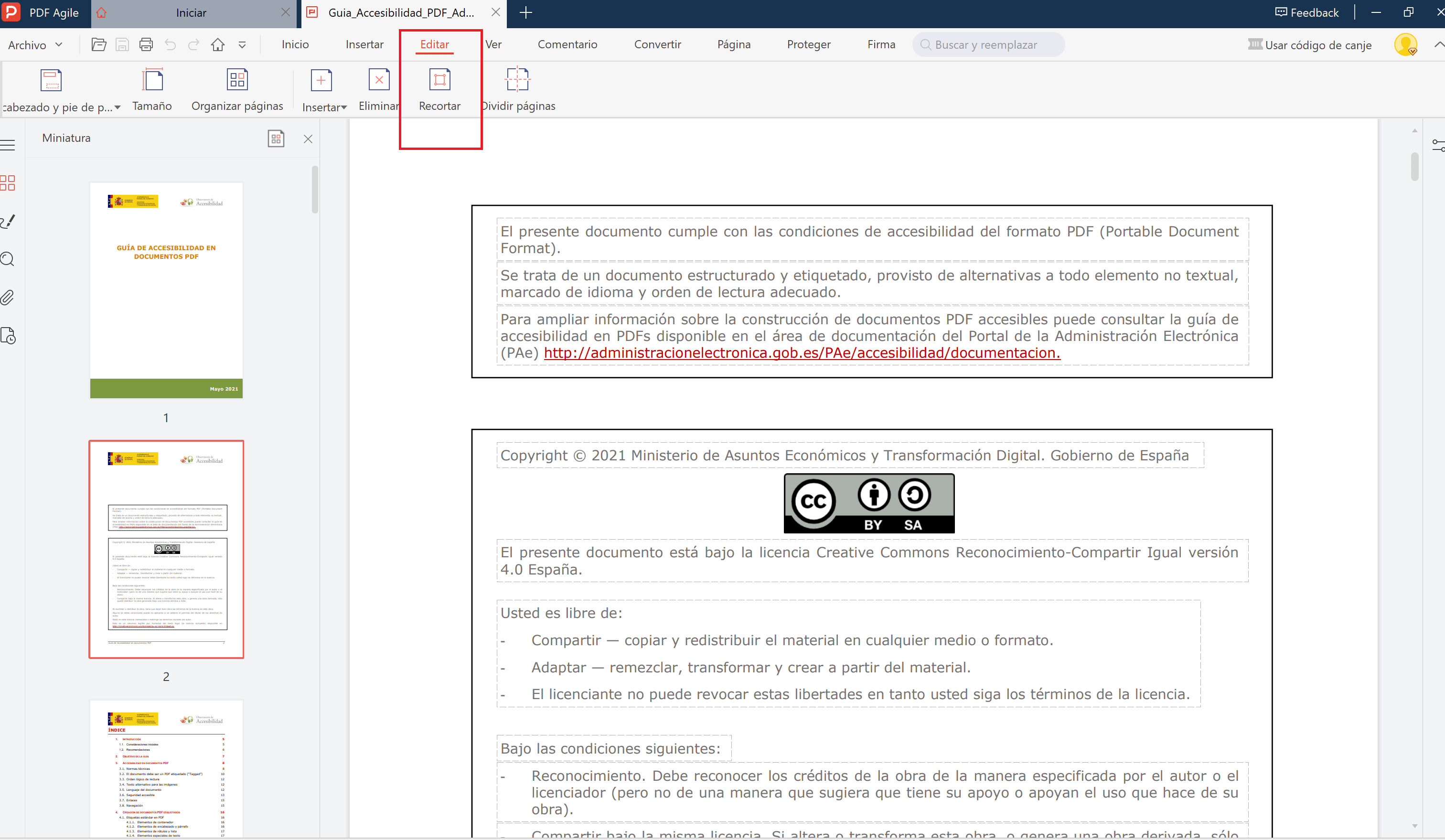Open the Organizar páginas tool
Screen dimensions: 1445x840
point(237,80)
